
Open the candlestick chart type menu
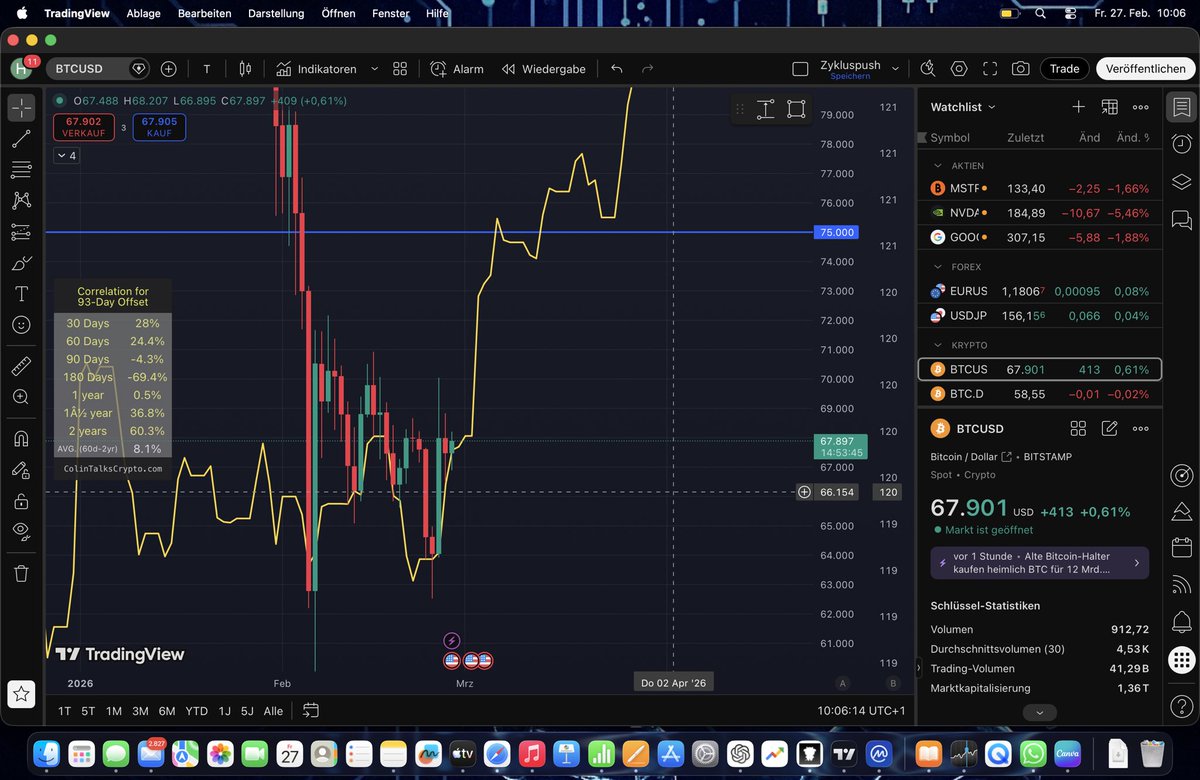point(245,69)
